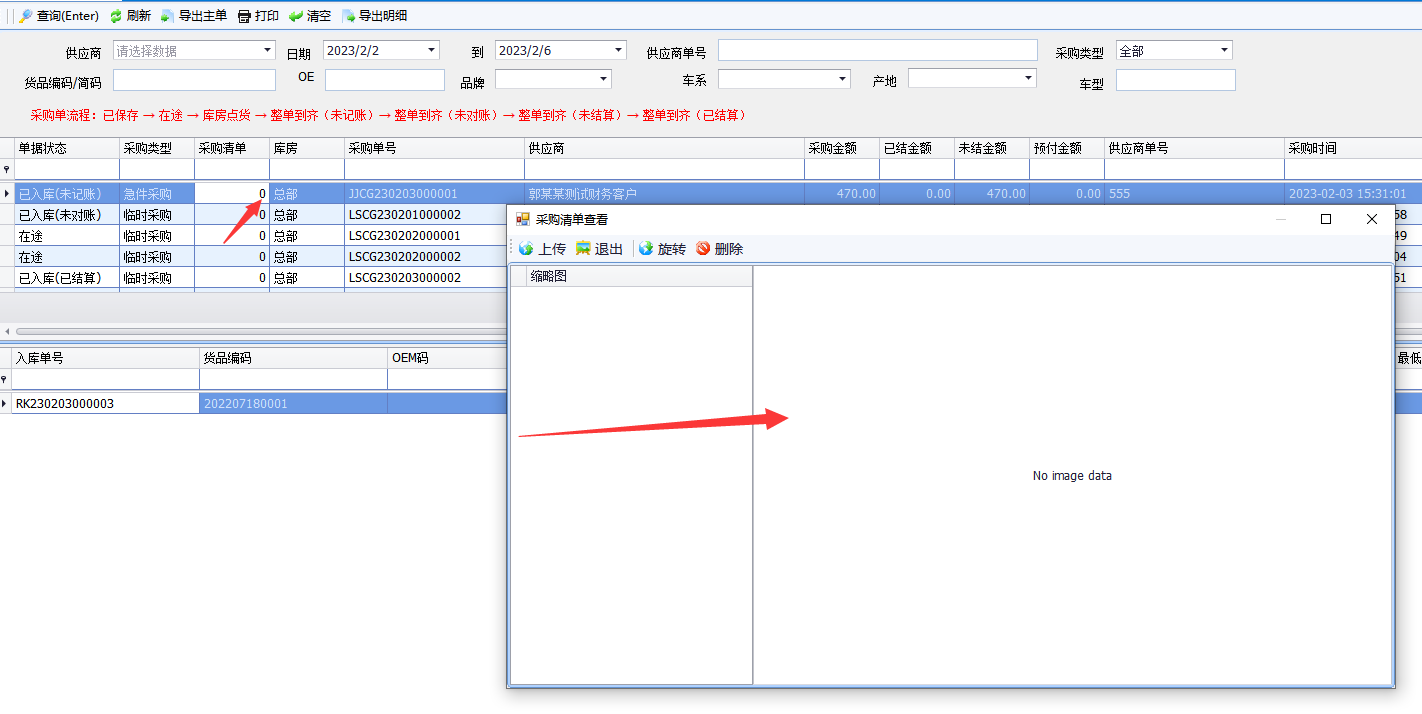Click the 已结金额 column header

[x=917, y=148]
